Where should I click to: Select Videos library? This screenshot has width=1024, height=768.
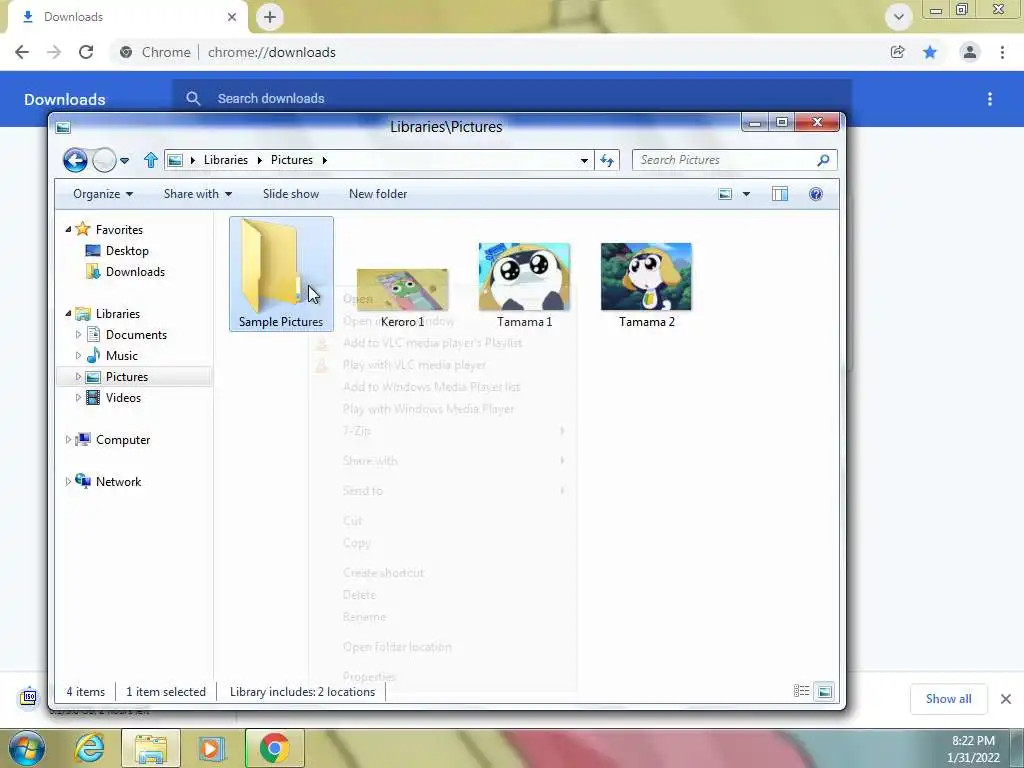[x=123, y=398]
